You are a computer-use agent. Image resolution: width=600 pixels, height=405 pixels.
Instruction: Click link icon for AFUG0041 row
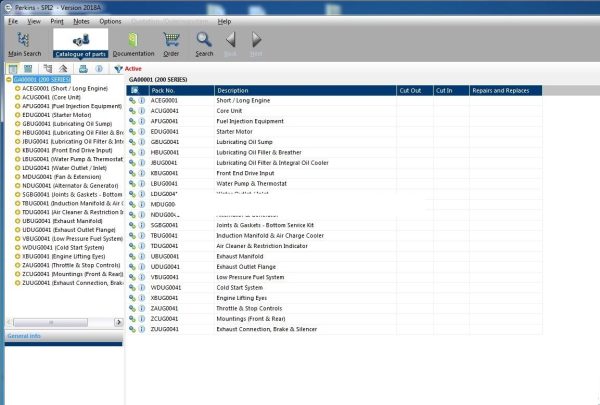tap(132, 121)
